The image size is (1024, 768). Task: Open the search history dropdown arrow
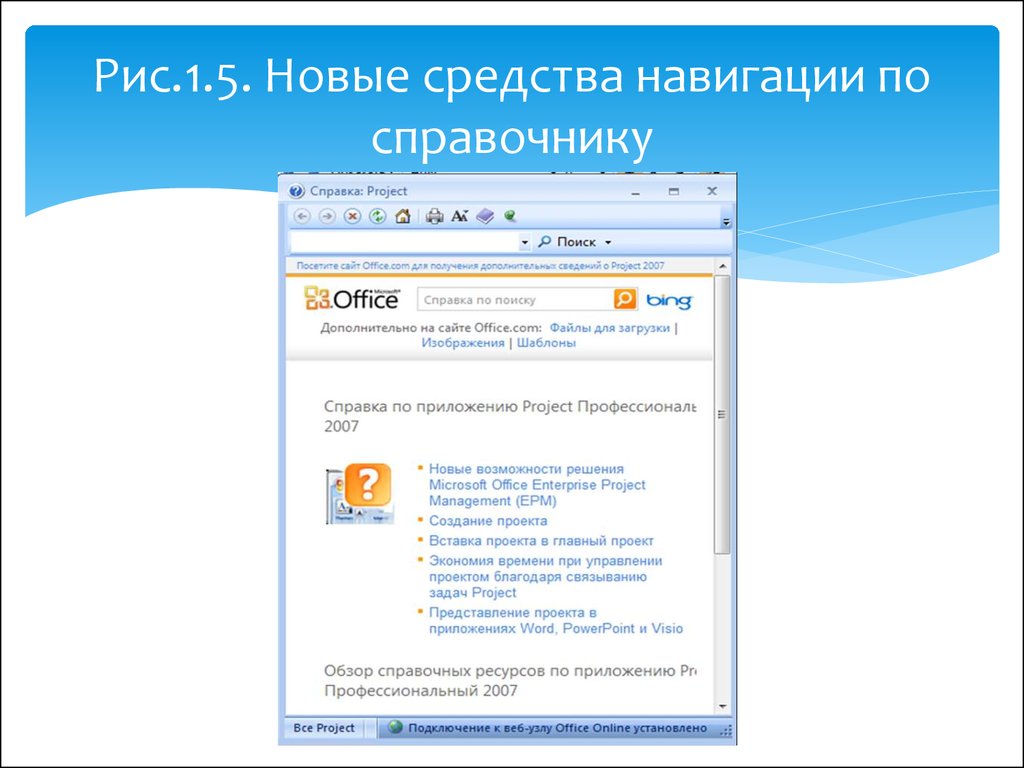click(x=524, y=242)
